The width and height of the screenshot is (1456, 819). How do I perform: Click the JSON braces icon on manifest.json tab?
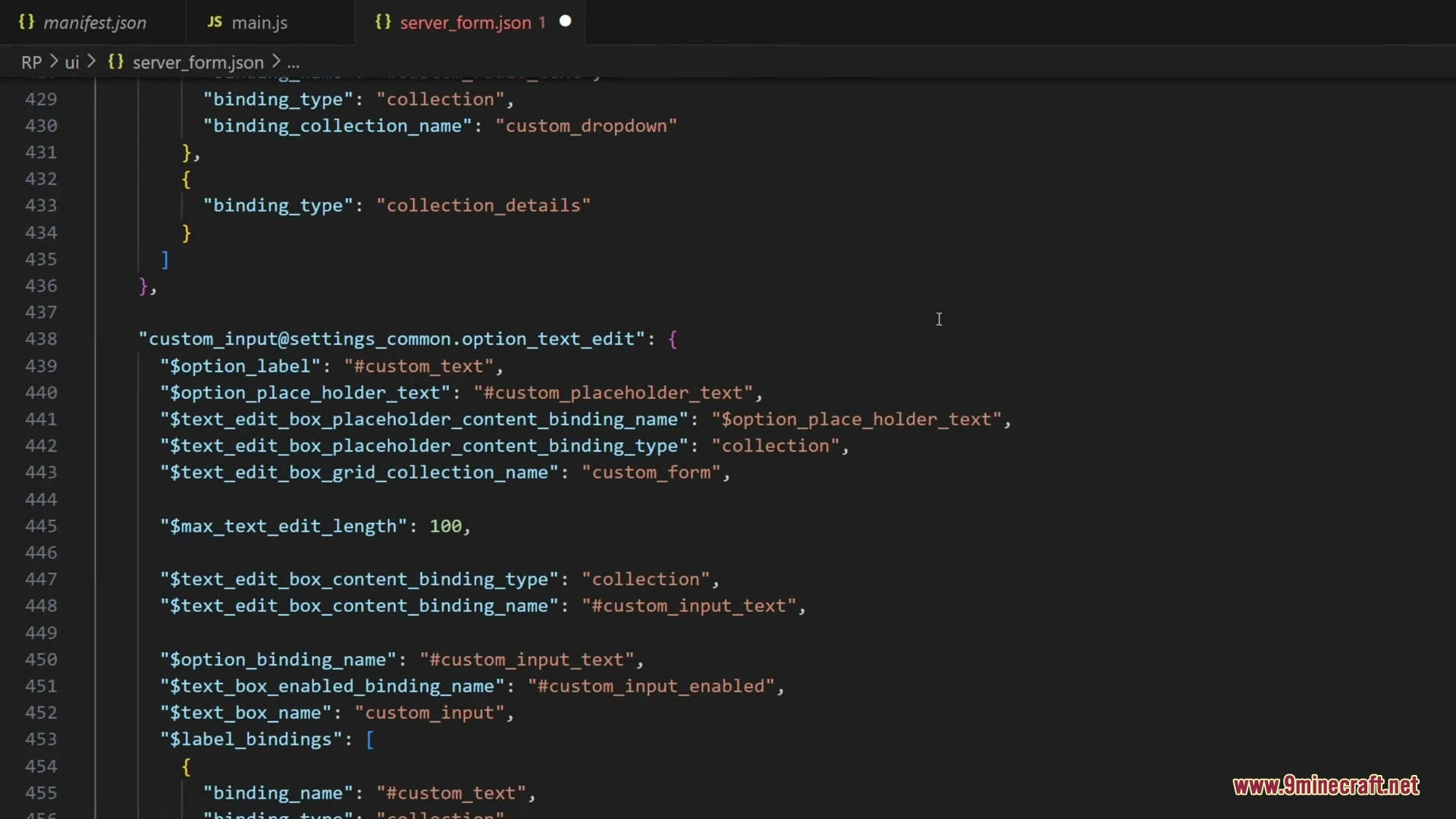tap(27, 22)
